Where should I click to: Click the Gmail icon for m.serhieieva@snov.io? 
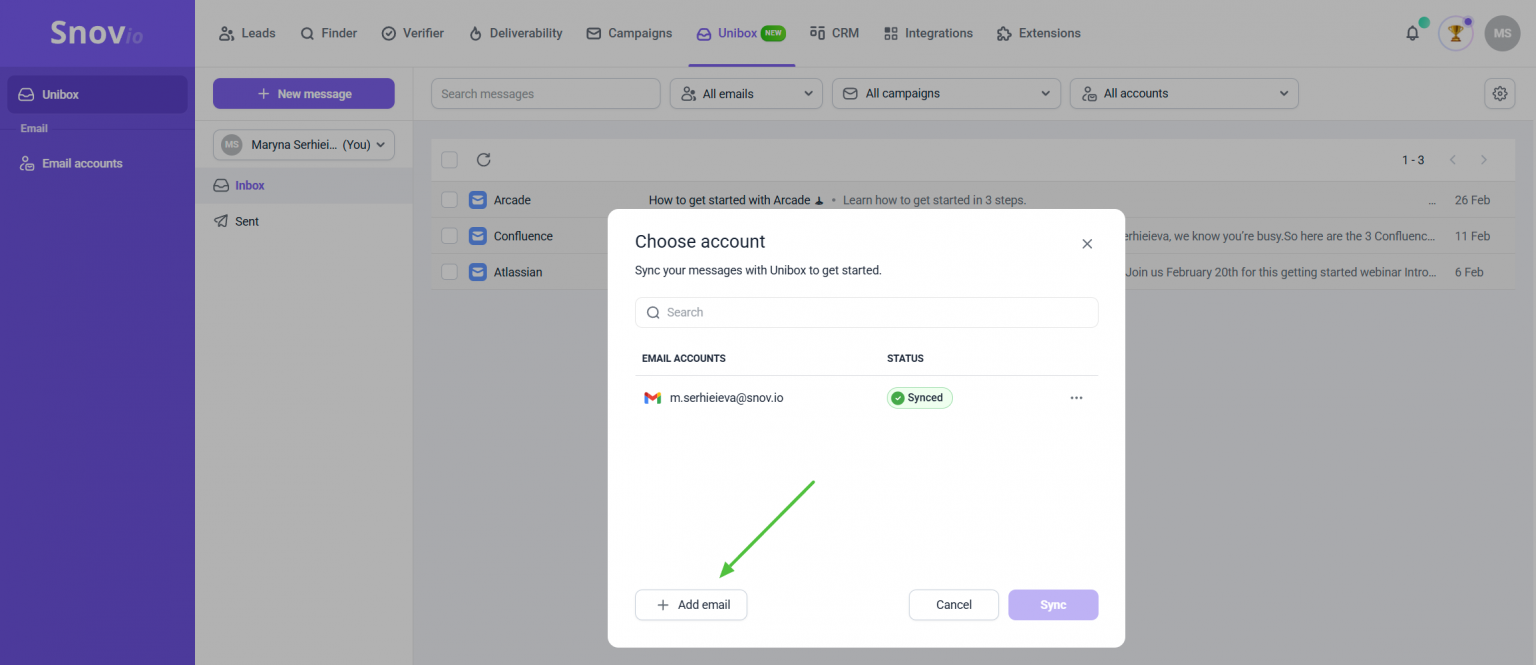pyautogui.click(x=652, y=398)
